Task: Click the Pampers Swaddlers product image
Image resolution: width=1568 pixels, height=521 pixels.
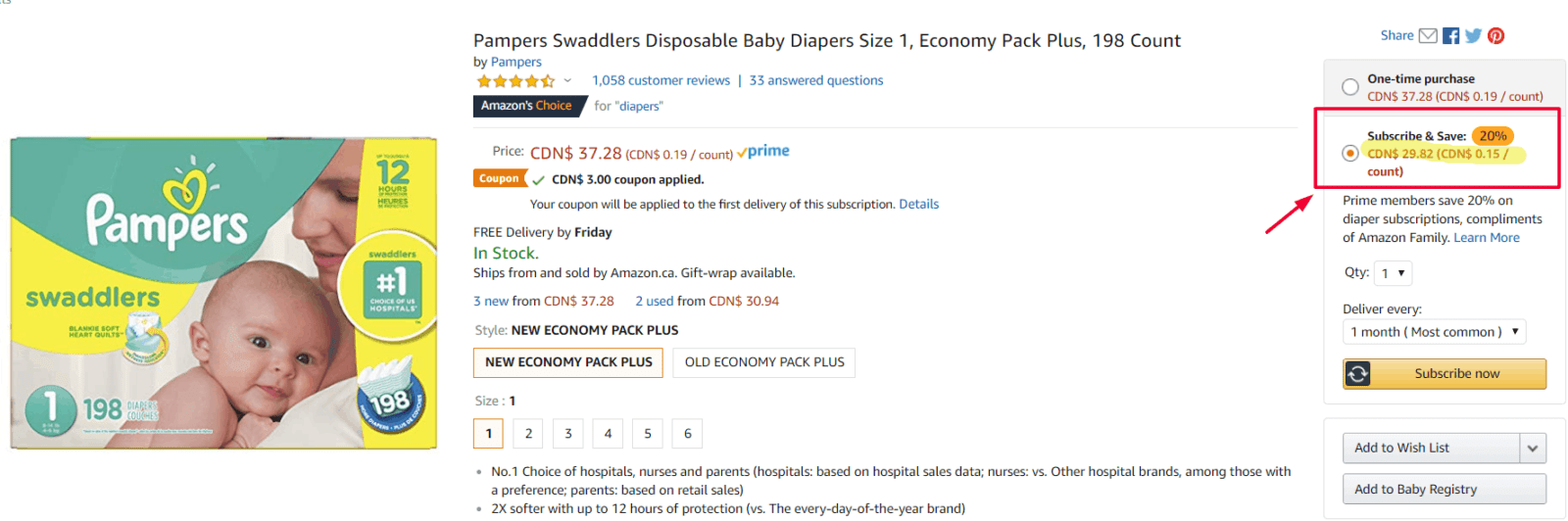Action: click(223, 293)
